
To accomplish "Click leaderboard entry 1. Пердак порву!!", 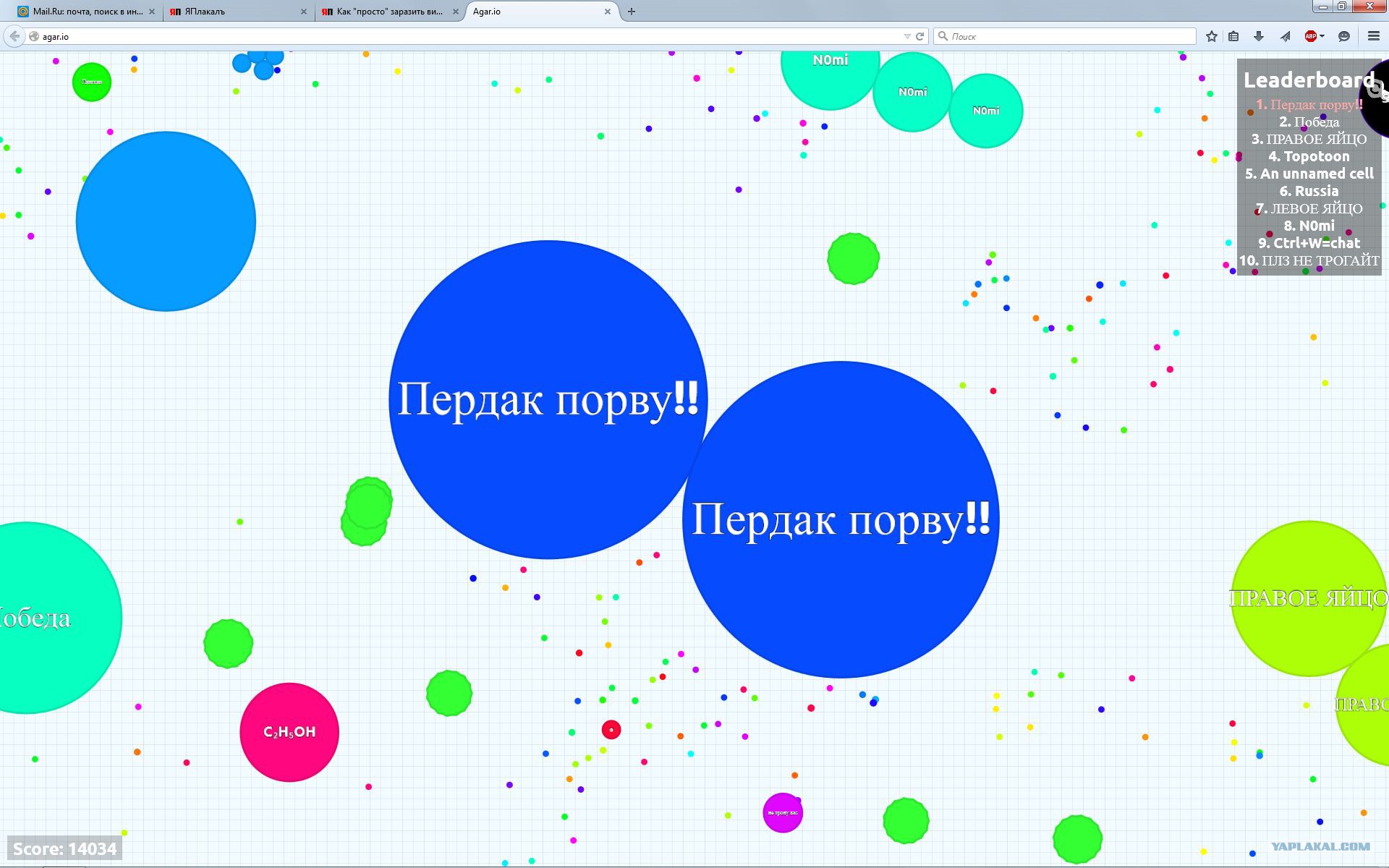I will [1309, 105].
